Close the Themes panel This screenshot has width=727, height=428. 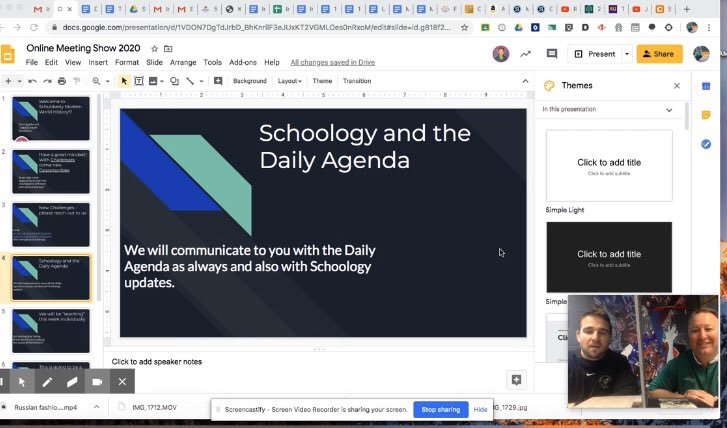point(677,86)
